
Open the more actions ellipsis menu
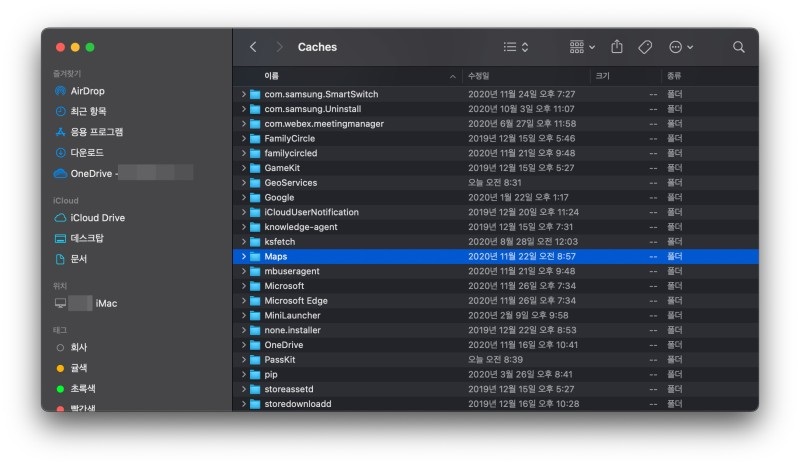(680, 47)
